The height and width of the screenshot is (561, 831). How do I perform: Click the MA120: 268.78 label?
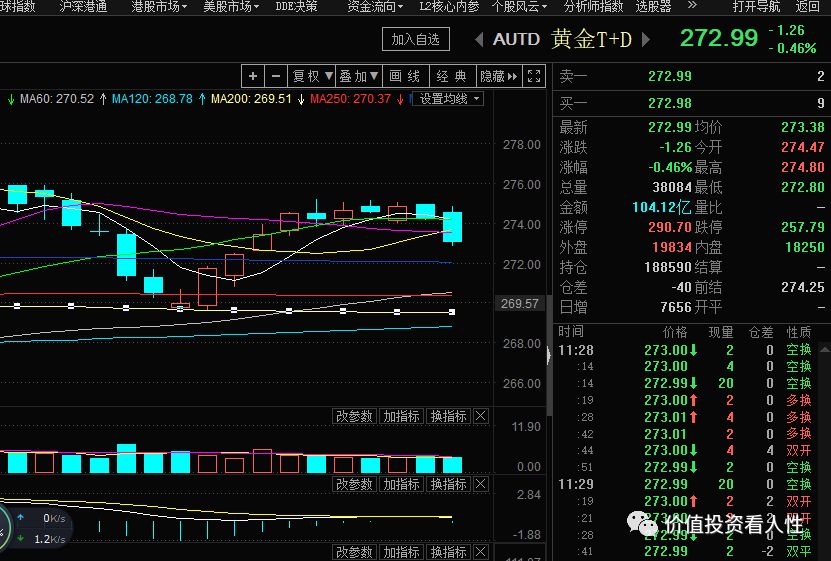click(152, 99)
